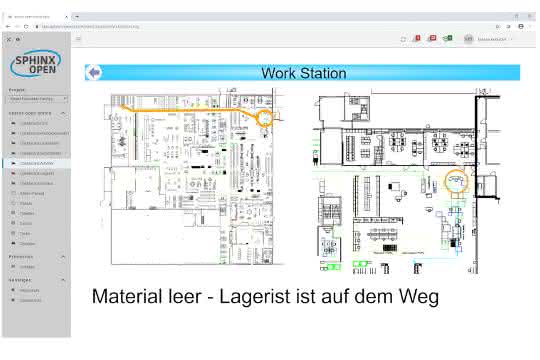Open the green badge status icon
The image size is (540, 360).
click(447, 38)
